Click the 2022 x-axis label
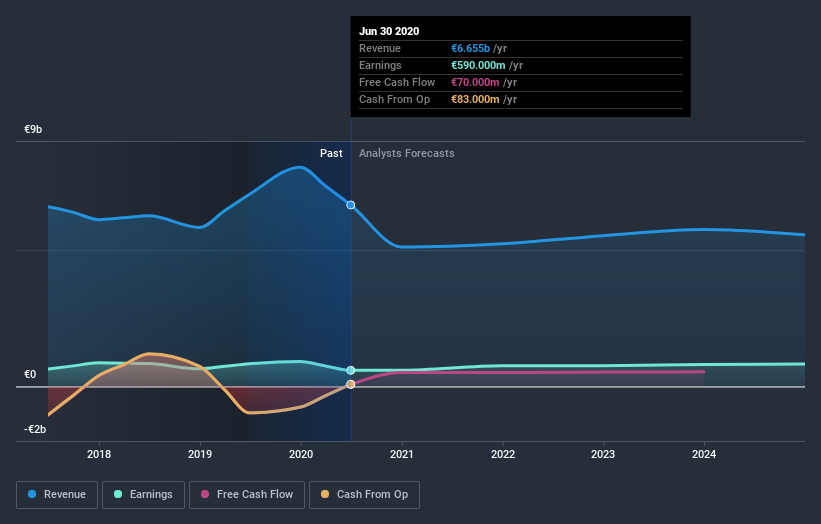This screenshot has width=821, height=524. (x=503, y=454)
